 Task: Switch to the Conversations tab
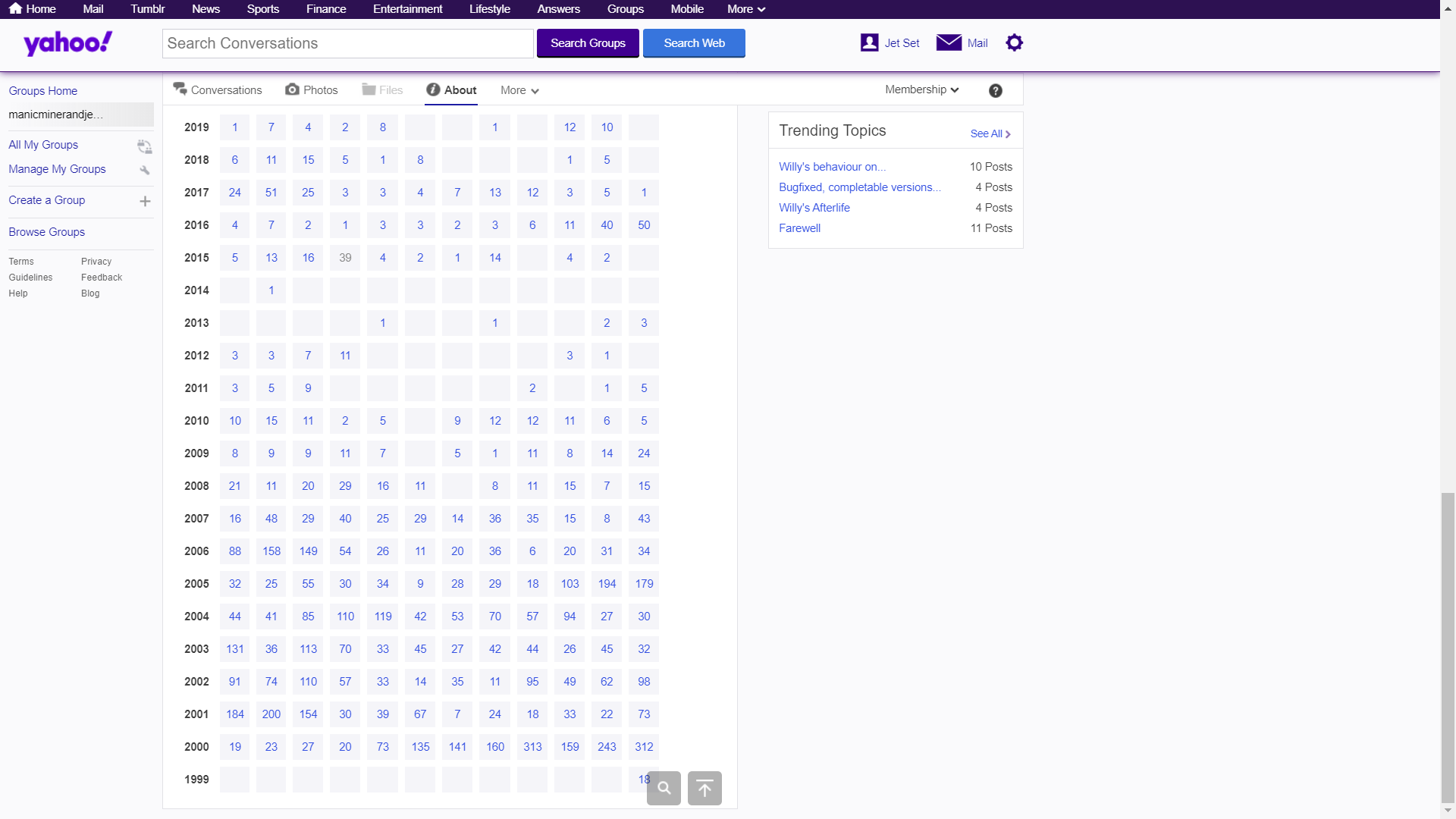218,89
